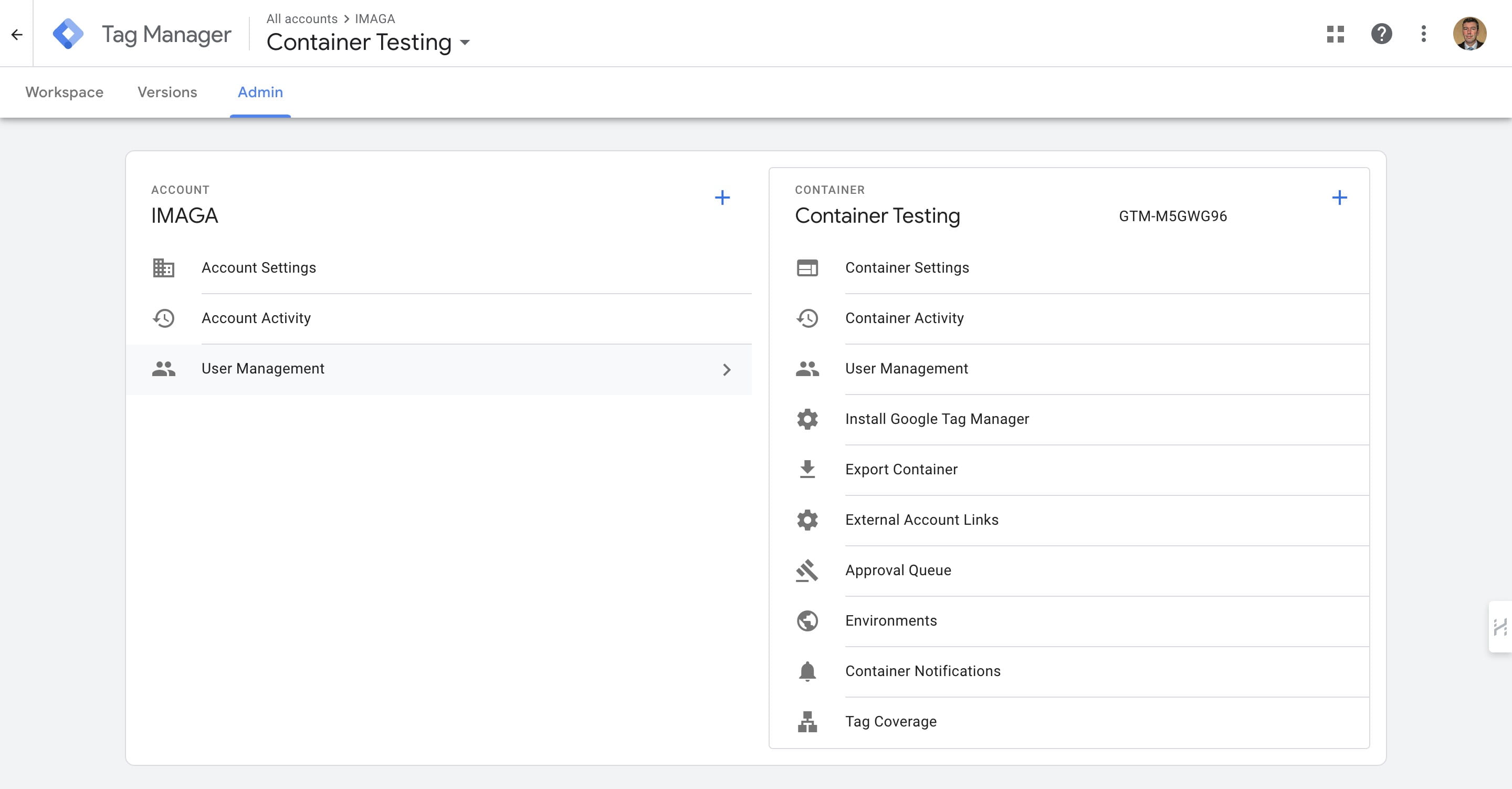
Task: Open the three-dot more options menu
Action: point(1423,34)
